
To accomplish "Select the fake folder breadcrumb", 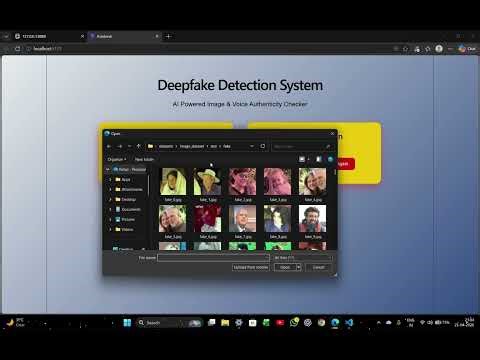I will (227, 146).
